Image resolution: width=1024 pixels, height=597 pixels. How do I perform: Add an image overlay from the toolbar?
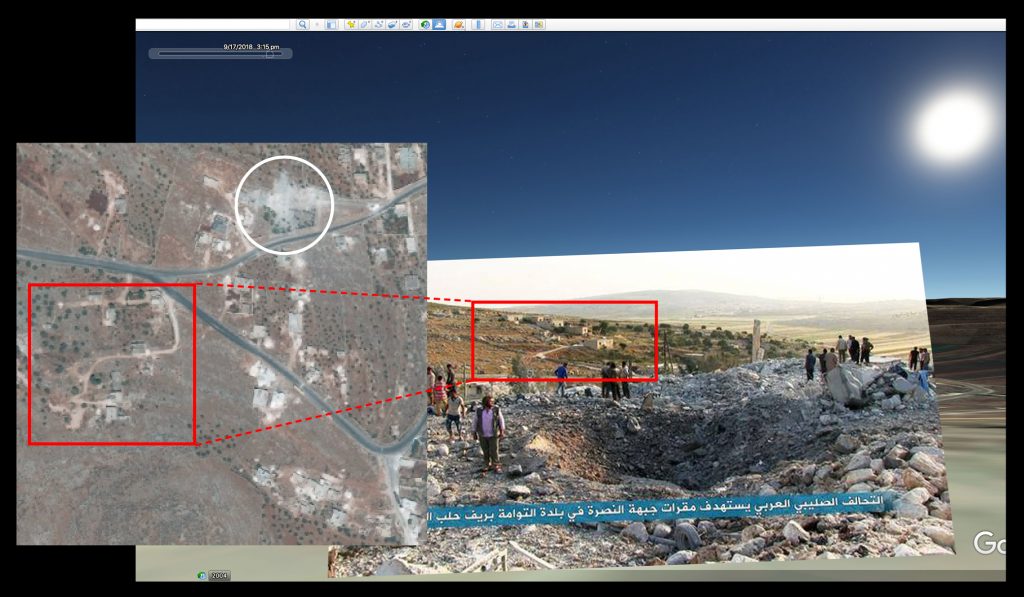coord(393,24)
